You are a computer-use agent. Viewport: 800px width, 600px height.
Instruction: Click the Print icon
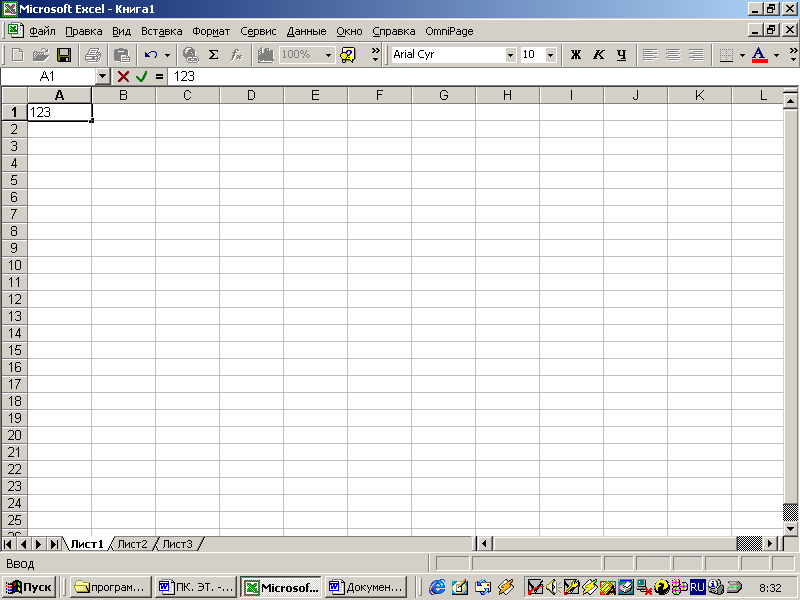click(93, 55)
